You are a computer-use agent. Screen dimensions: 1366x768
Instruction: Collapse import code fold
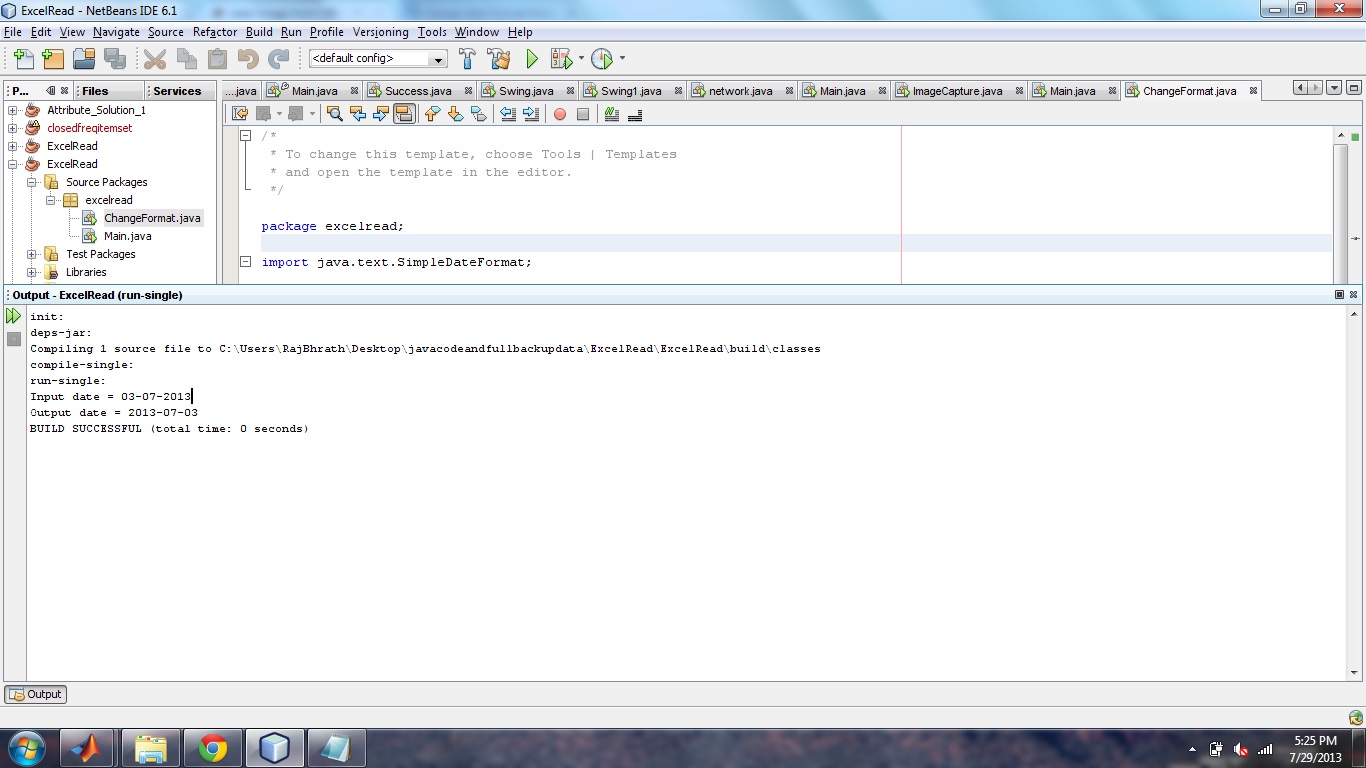pyautogui.click(x=245, y=262)
